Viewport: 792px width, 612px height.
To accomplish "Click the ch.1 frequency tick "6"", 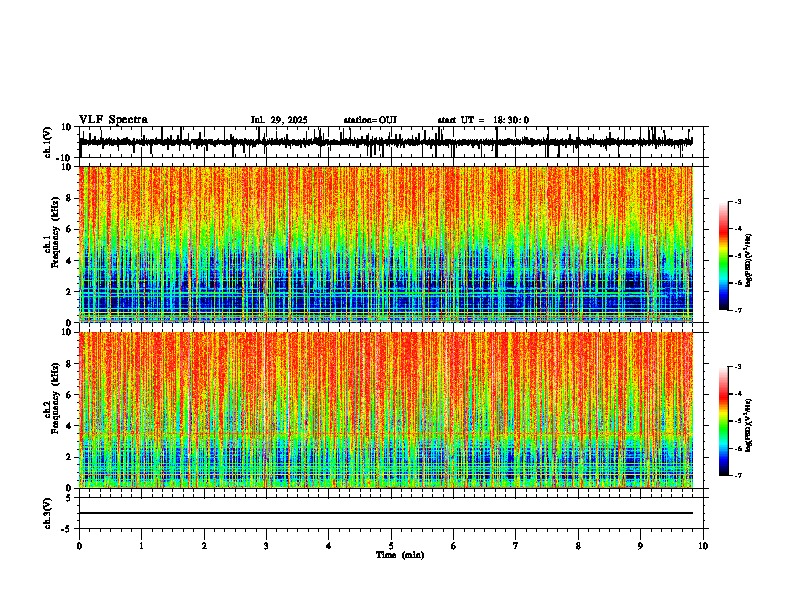I will [70, 230].
